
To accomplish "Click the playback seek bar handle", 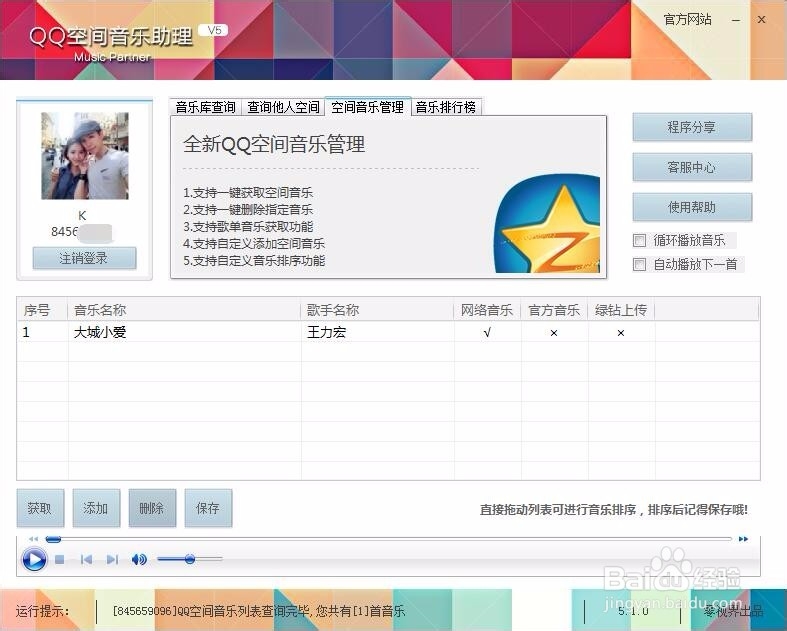I will (x=53, y=539).
